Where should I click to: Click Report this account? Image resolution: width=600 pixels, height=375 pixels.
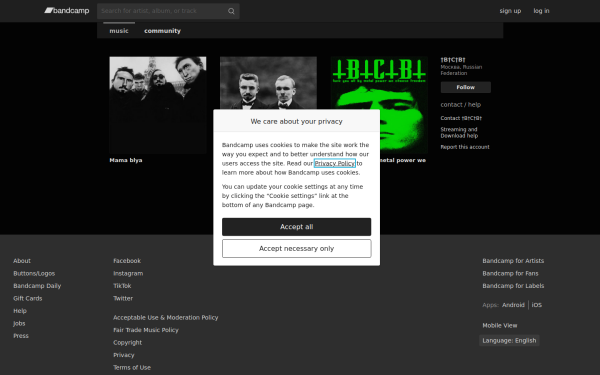click(465, 147)
